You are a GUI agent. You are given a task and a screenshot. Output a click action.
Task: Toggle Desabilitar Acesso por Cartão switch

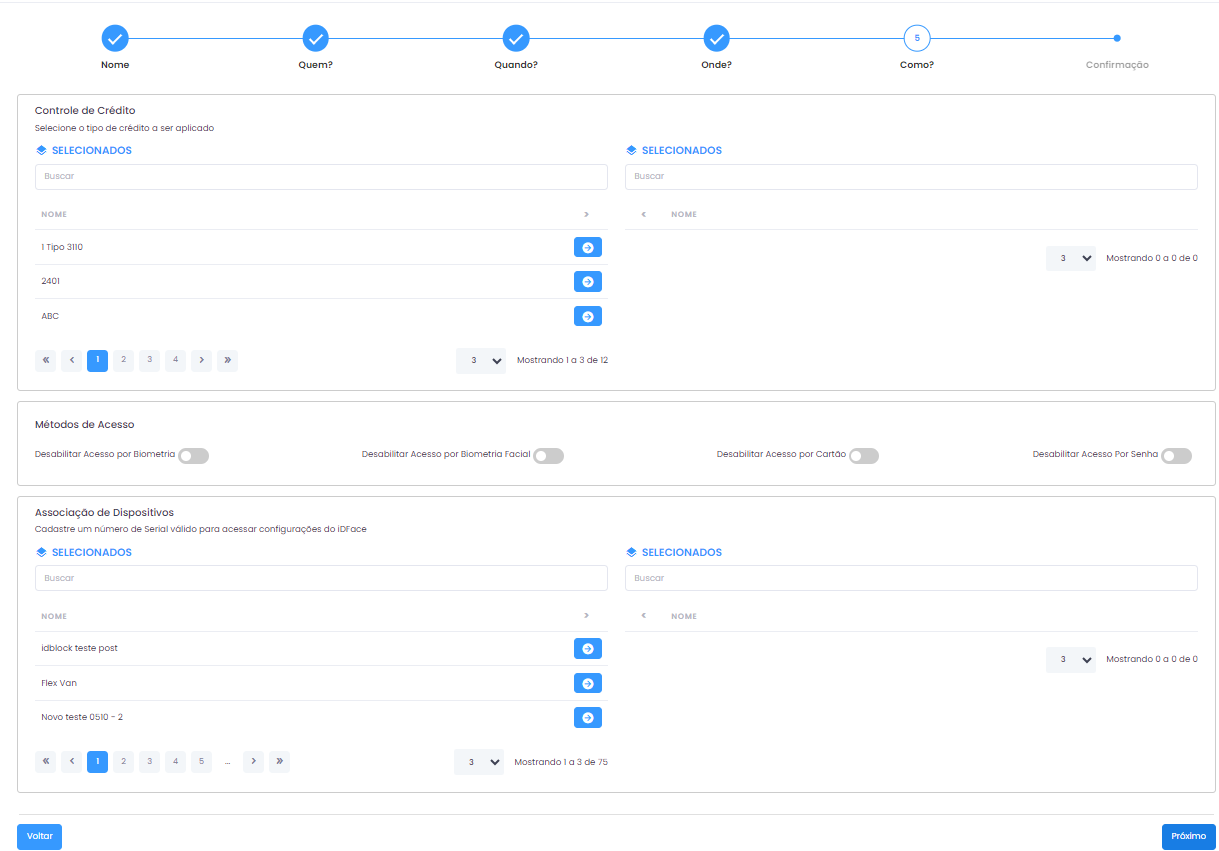pyautogui.click(x=863, y=456)
